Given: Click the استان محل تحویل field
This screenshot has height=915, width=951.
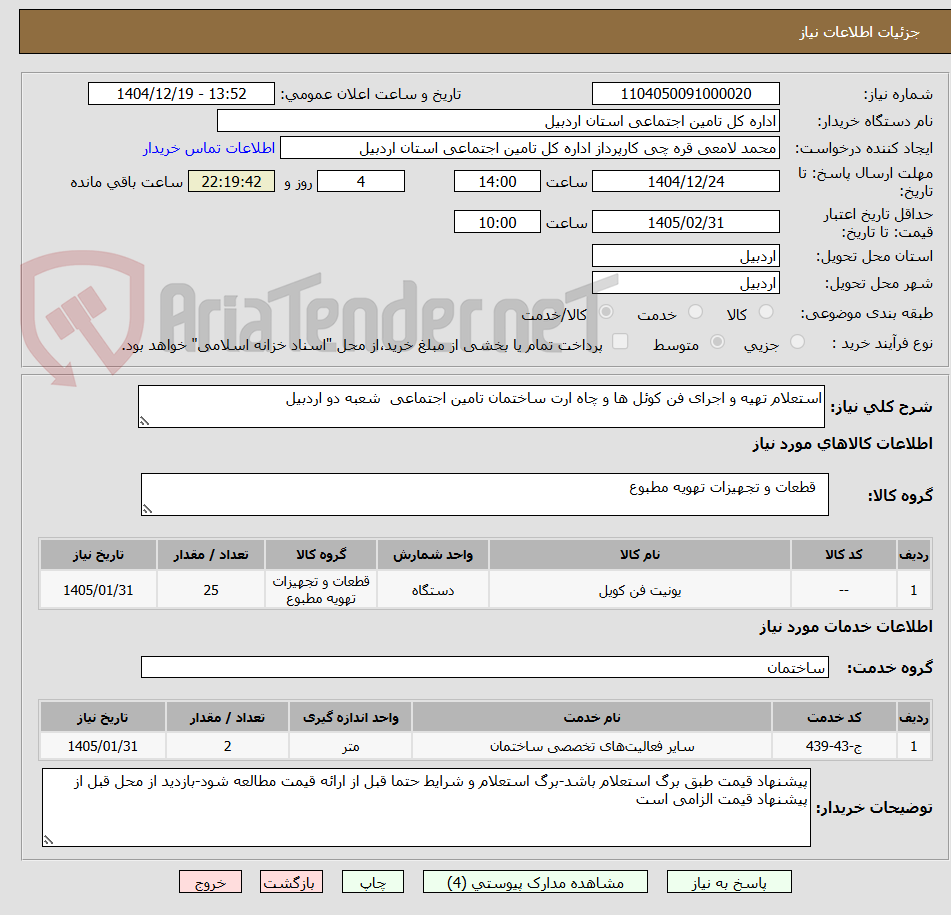Looking at the screenshot, I should tap(685, 256).
